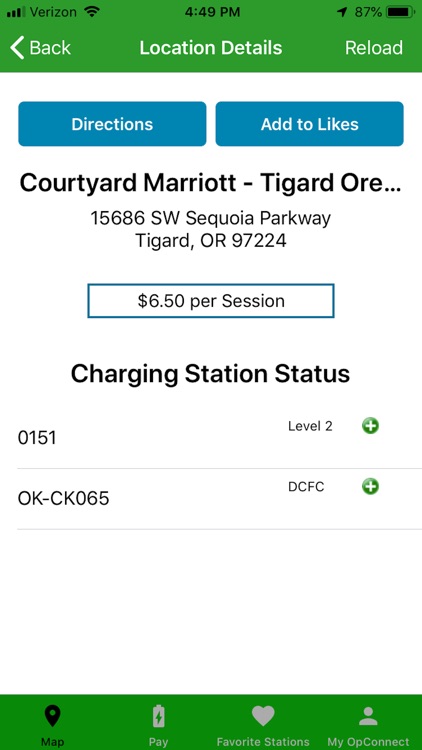Tap the Wi-Fi status icon
422x750 pixels.
[91, 11]
